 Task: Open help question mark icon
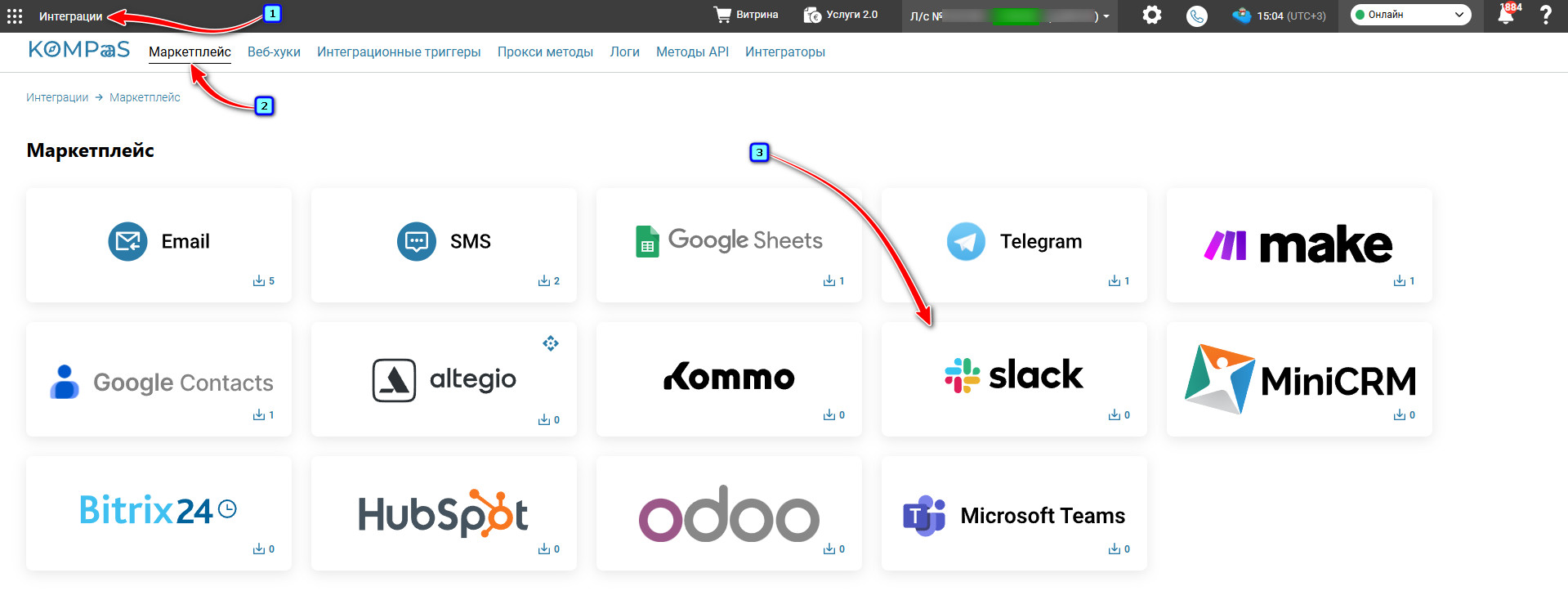click(x=1546, y=16)
